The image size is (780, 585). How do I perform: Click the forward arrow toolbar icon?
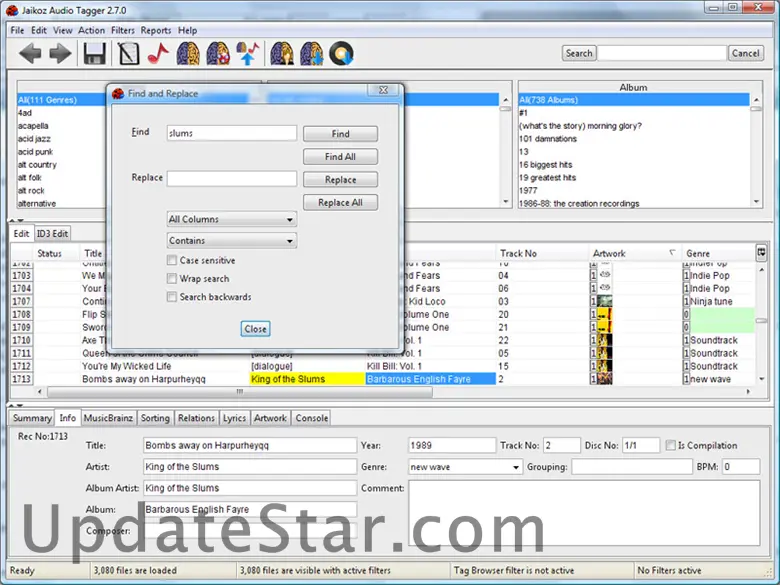pyautogui.click(x=60, y=53)
